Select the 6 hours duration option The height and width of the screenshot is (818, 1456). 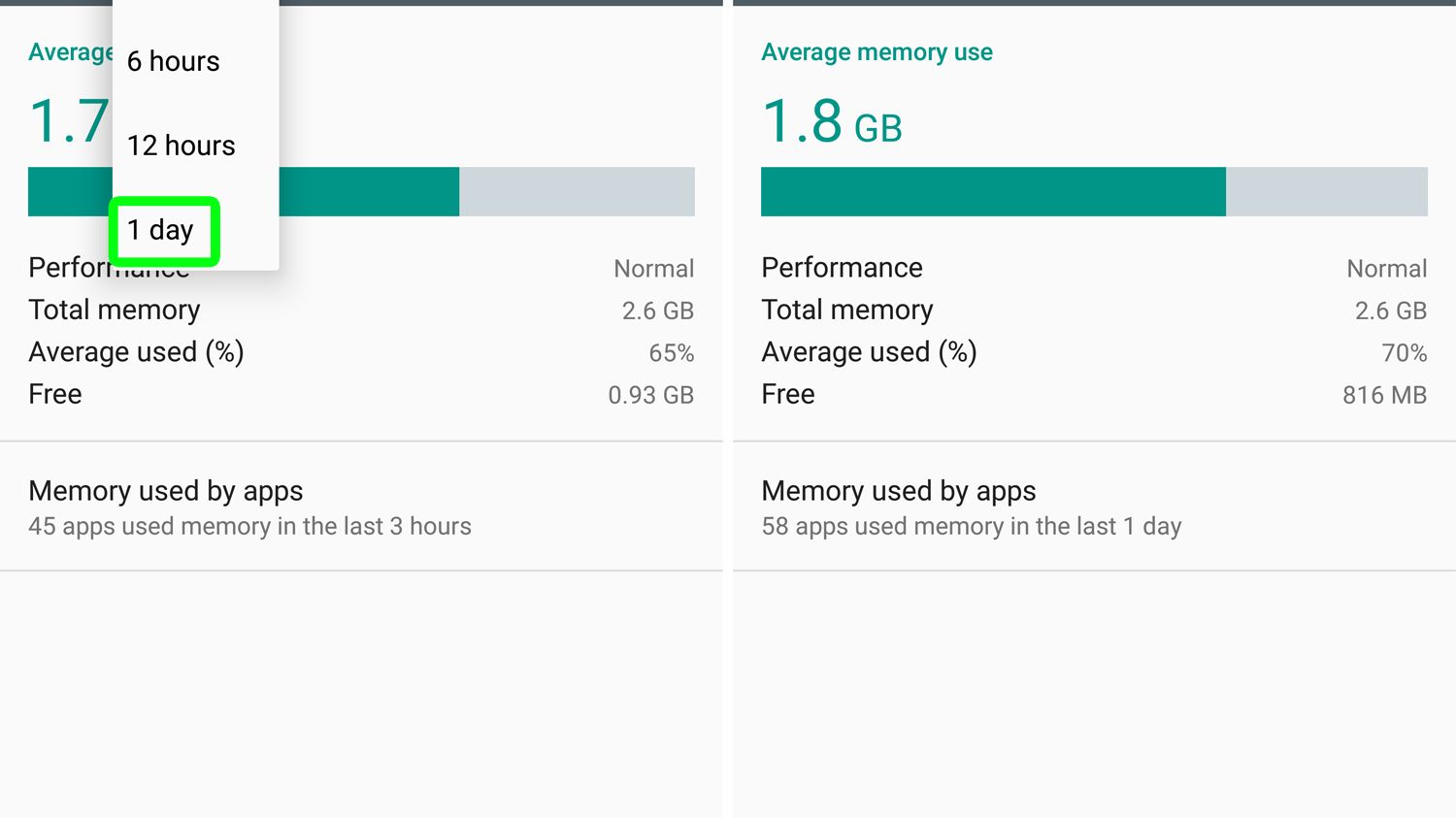tap(174, 61)
